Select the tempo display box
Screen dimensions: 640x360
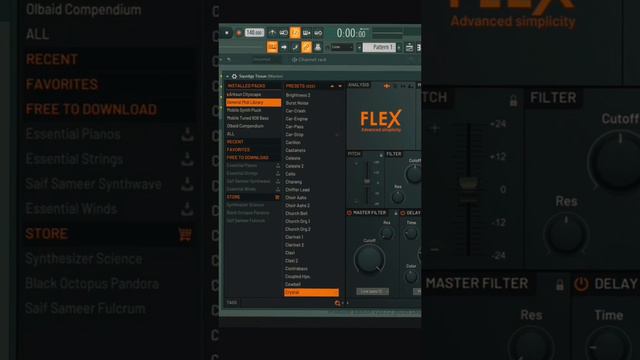click(254, 33)
